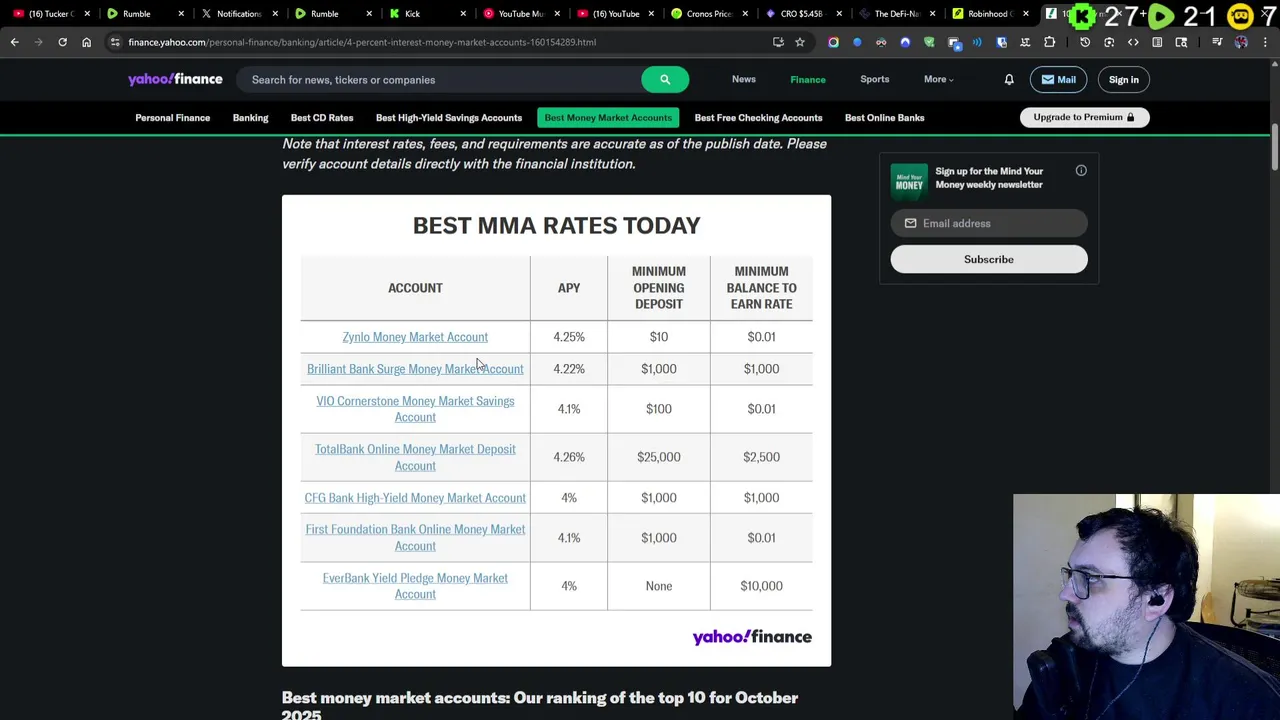The image size is (1280, 720).
Task: Focus the Yahoo Finance search field
Action: click(x=440, y=80)
